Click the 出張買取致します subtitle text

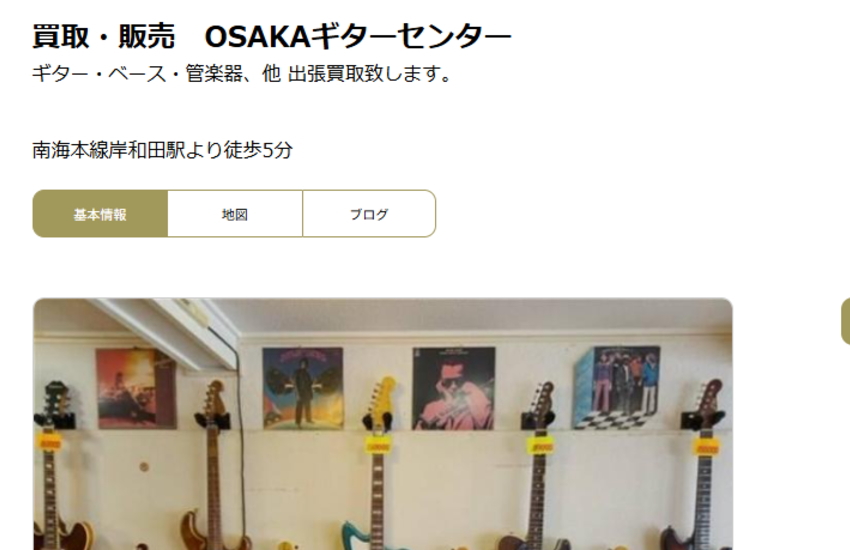pyautogui.click(x=369, y=73)
